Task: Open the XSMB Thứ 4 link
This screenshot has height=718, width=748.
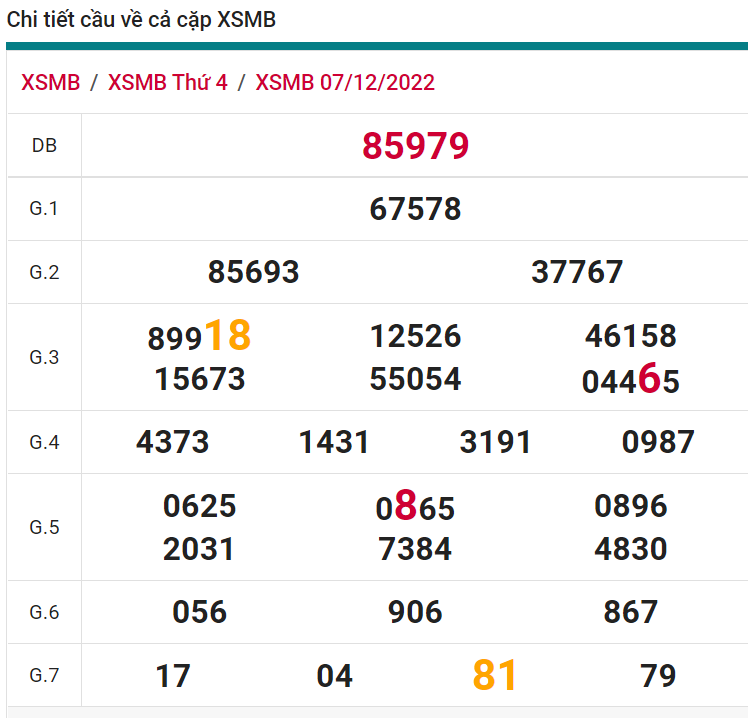Action: (167, 82)
